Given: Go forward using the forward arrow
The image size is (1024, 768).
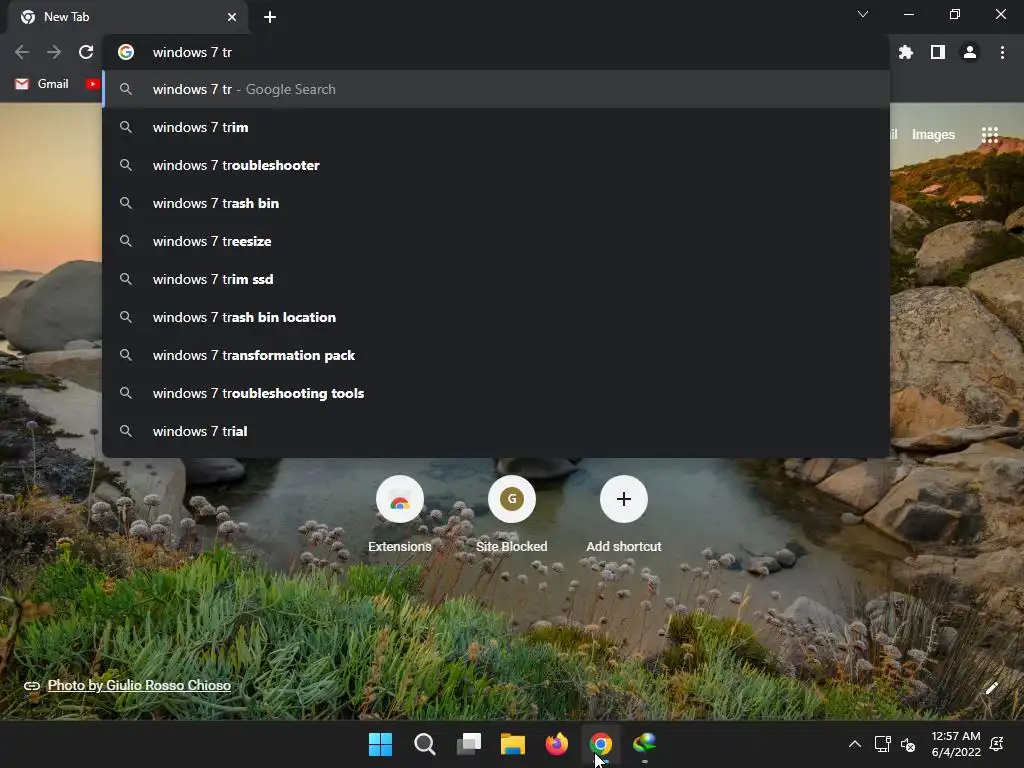Looking at the screenshot, I should point(54,52).
